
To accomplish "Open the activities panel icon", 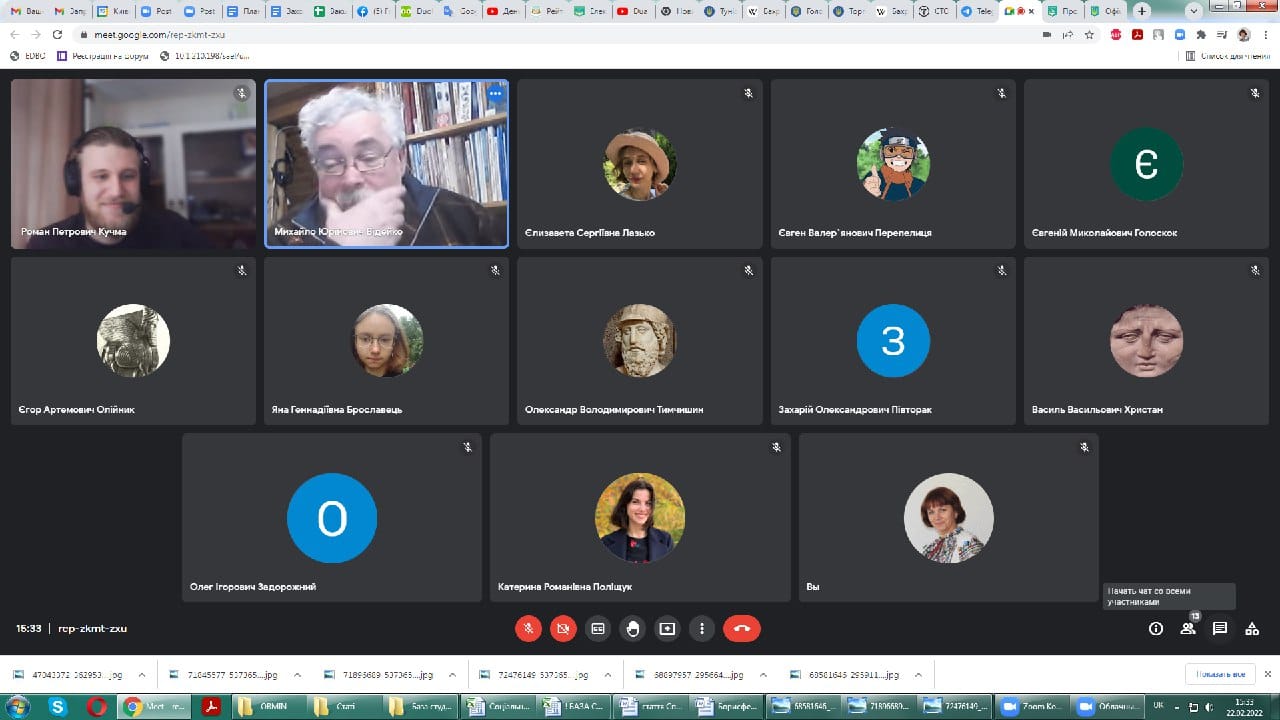I will pos(1251,629).
